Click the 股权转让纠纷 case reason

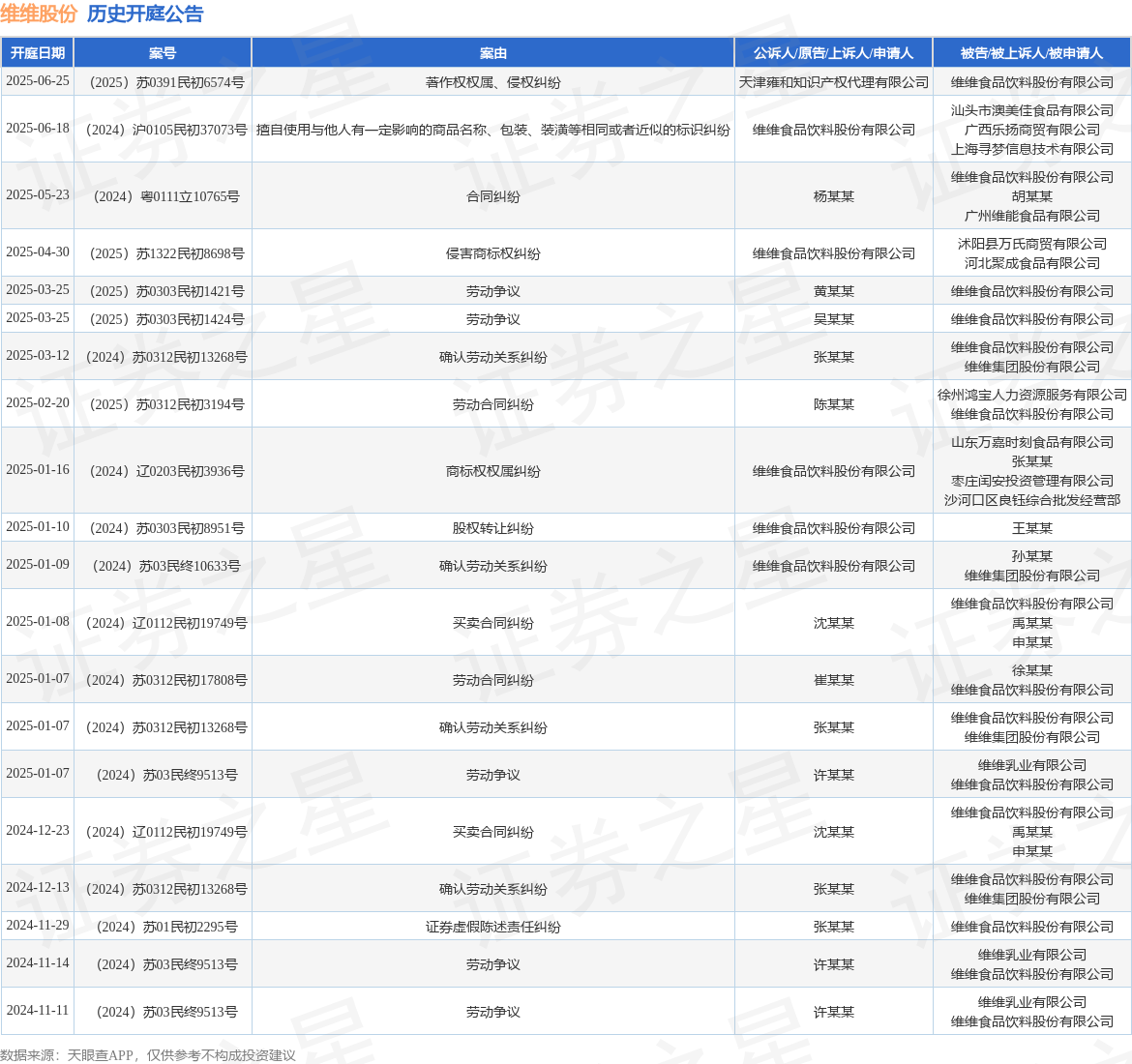(x=493, y=528)
